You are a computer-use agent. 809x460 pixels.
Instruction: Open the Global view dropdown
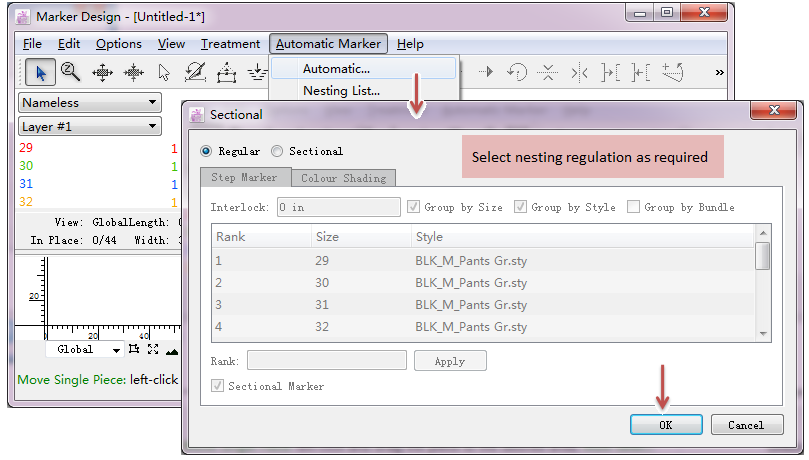84,349
